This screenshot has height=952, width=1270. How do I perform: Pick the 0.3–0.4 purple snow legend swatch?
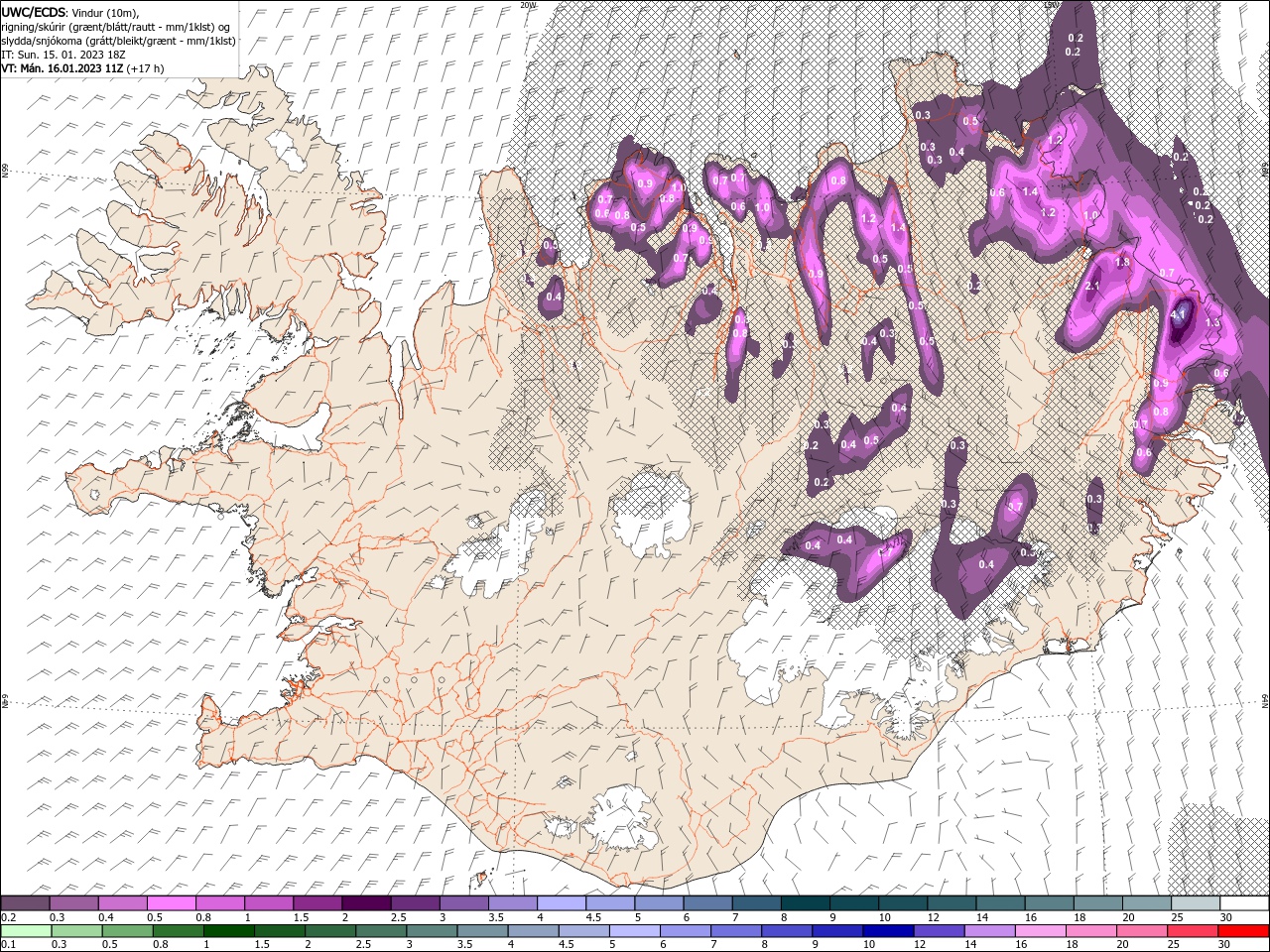[73, 903]
